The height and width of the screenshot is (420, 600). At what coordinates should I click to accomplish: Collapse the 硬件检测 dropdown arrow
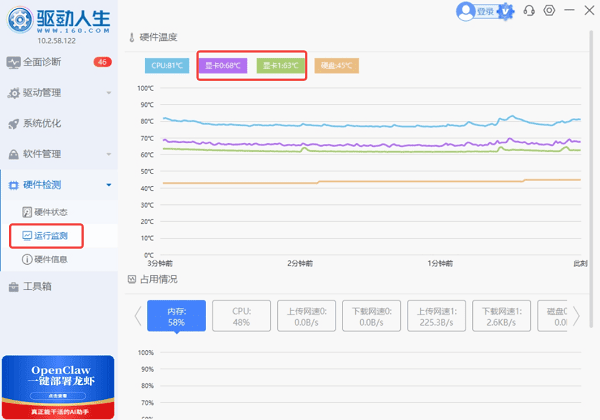click(x=109, y=185)
